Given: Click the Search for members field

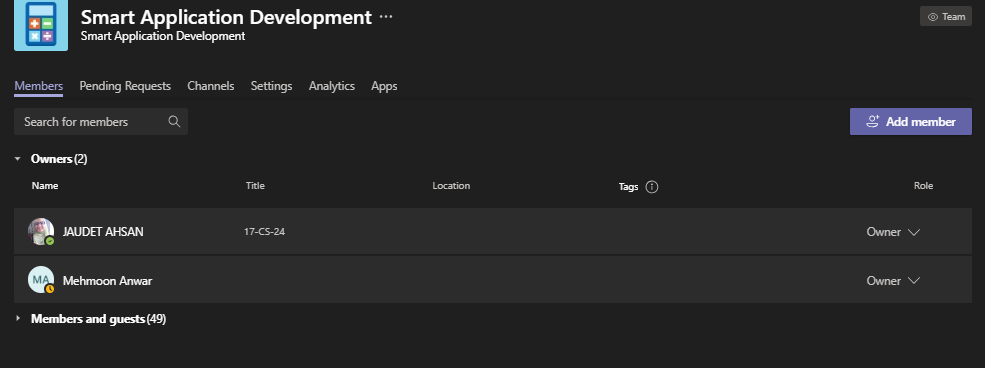Looking at the screenshot, I should coord(101,122).
